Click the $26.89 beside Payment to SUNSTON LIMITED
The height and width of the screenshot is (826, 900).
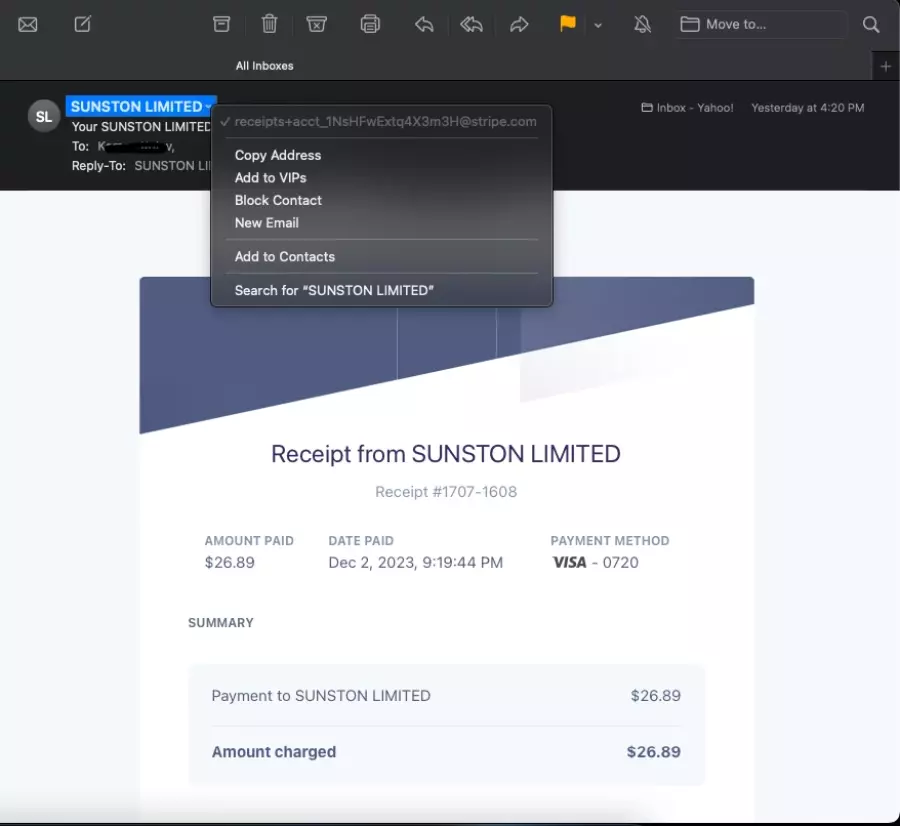tap(655, 696)
